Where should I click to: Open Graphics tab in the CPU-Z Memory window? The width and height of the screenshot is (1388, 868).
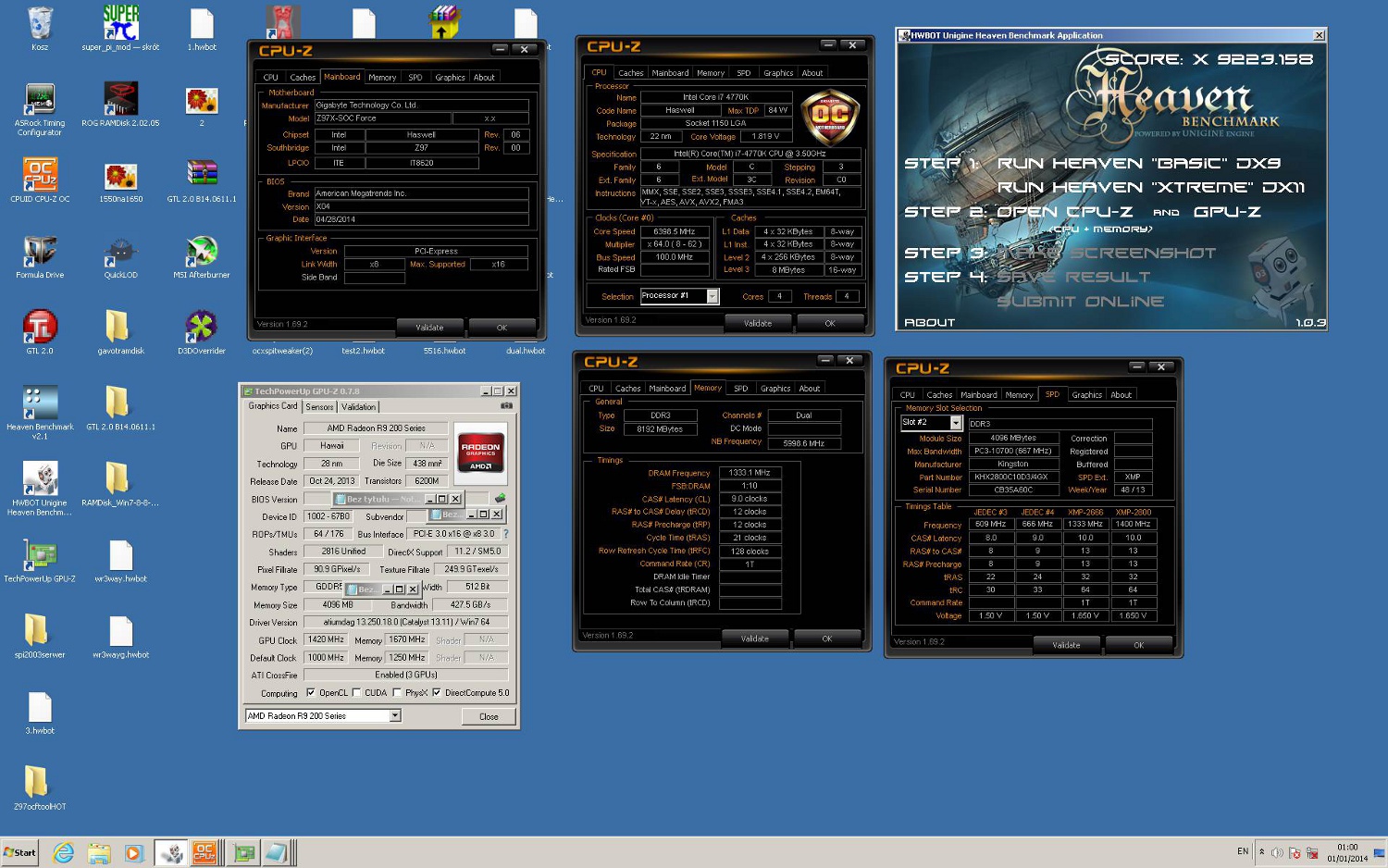pos(775,389)
